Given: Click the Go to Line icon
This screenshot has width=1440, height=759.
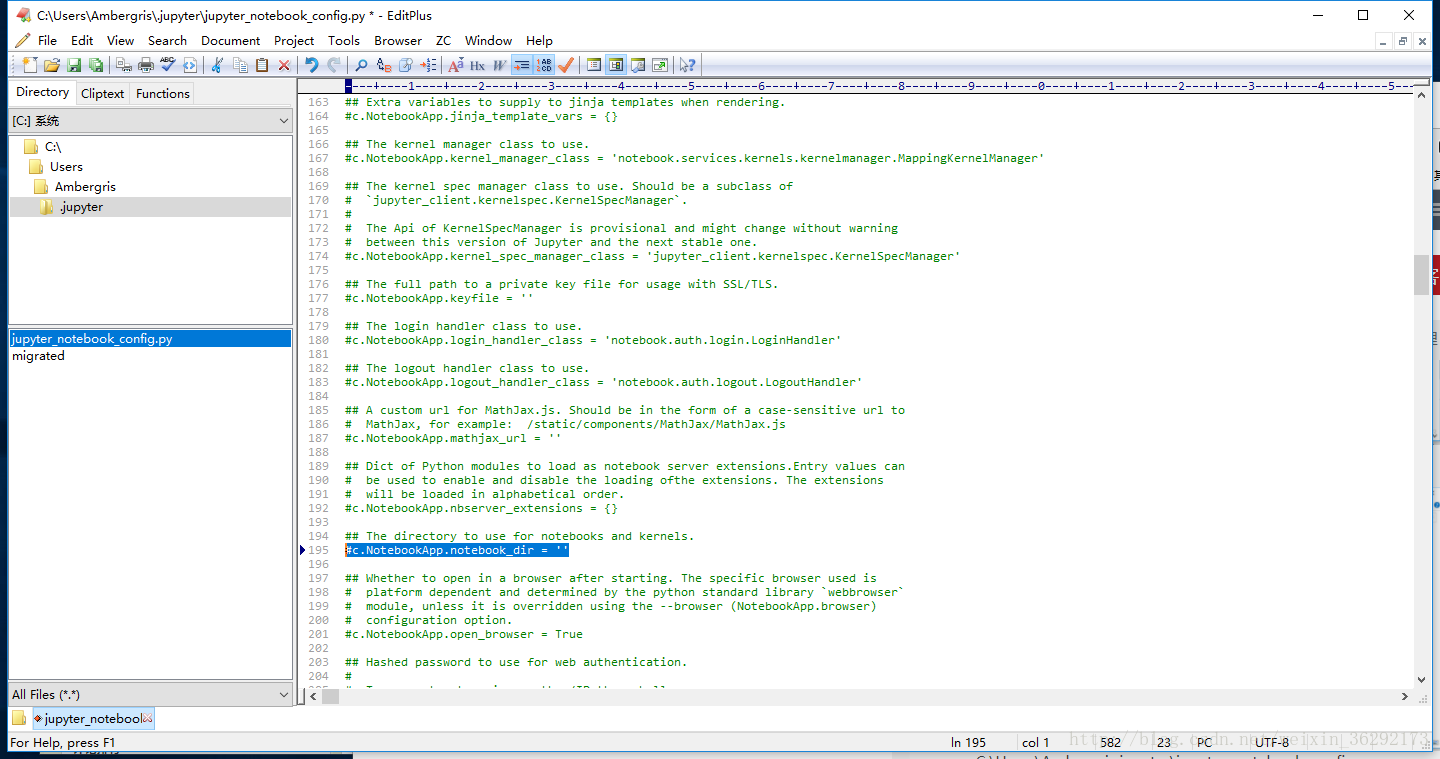Looking at the screenshot, I should (x=428, y=65).
